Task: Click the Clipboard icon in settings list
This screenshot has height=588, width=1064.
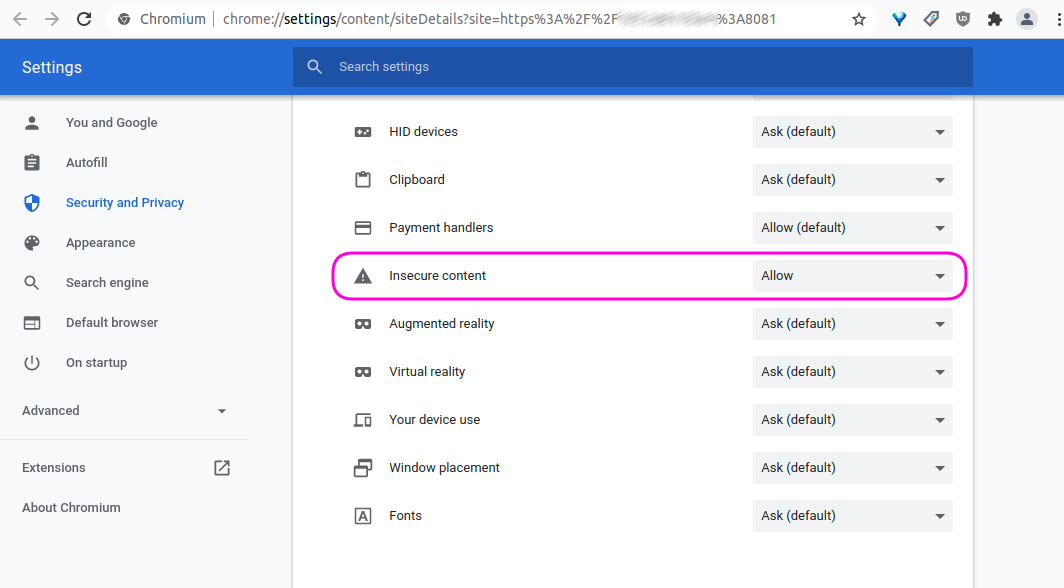Action: (363, 179)
